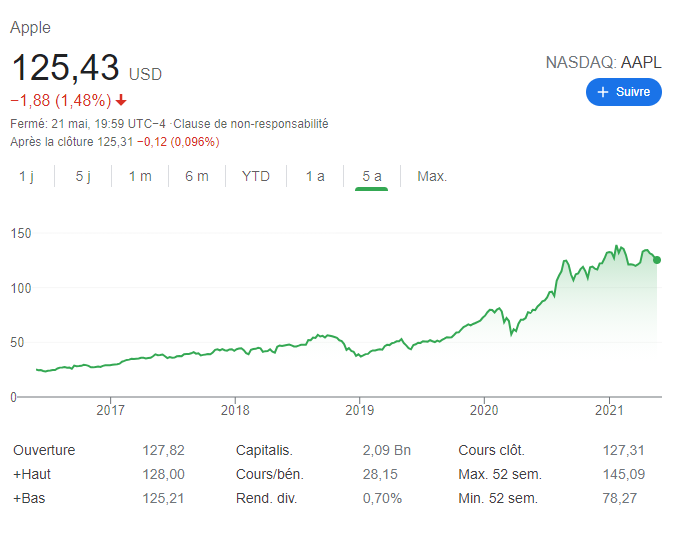Click the red down arrow price indicator
The height and width of the screenshot is (549, 686).
pos(121,100)
